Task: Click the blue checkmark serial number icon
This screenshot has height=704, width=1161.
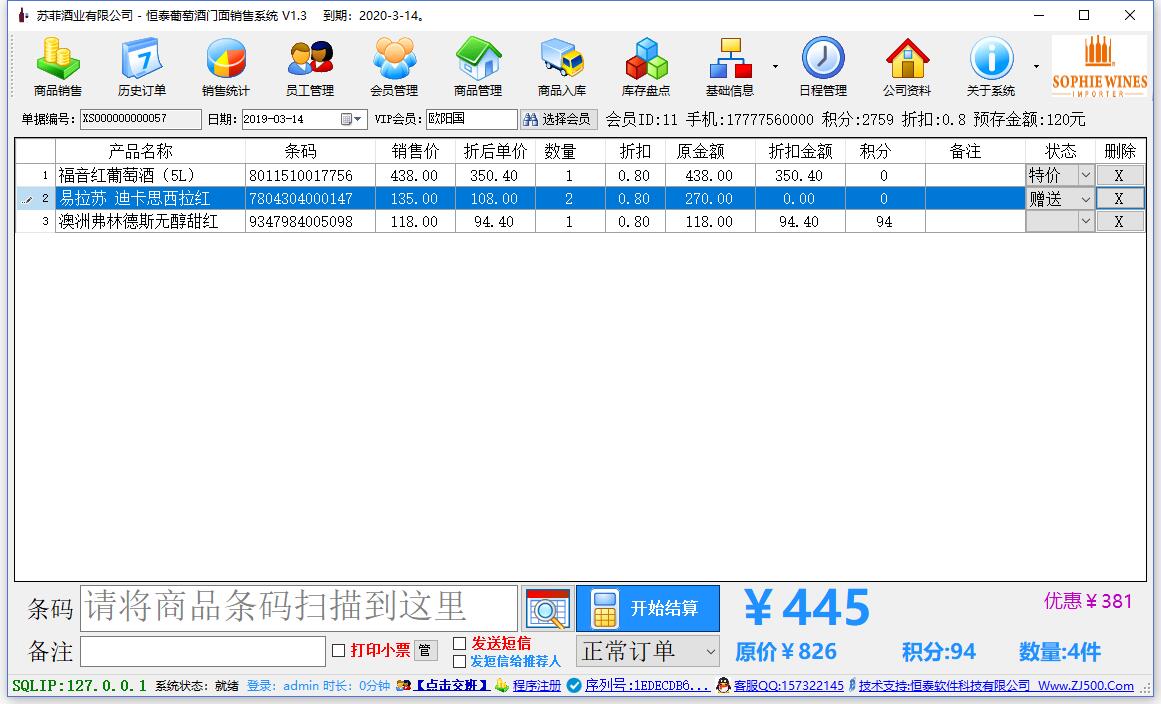Action: (x=574, y=685)
